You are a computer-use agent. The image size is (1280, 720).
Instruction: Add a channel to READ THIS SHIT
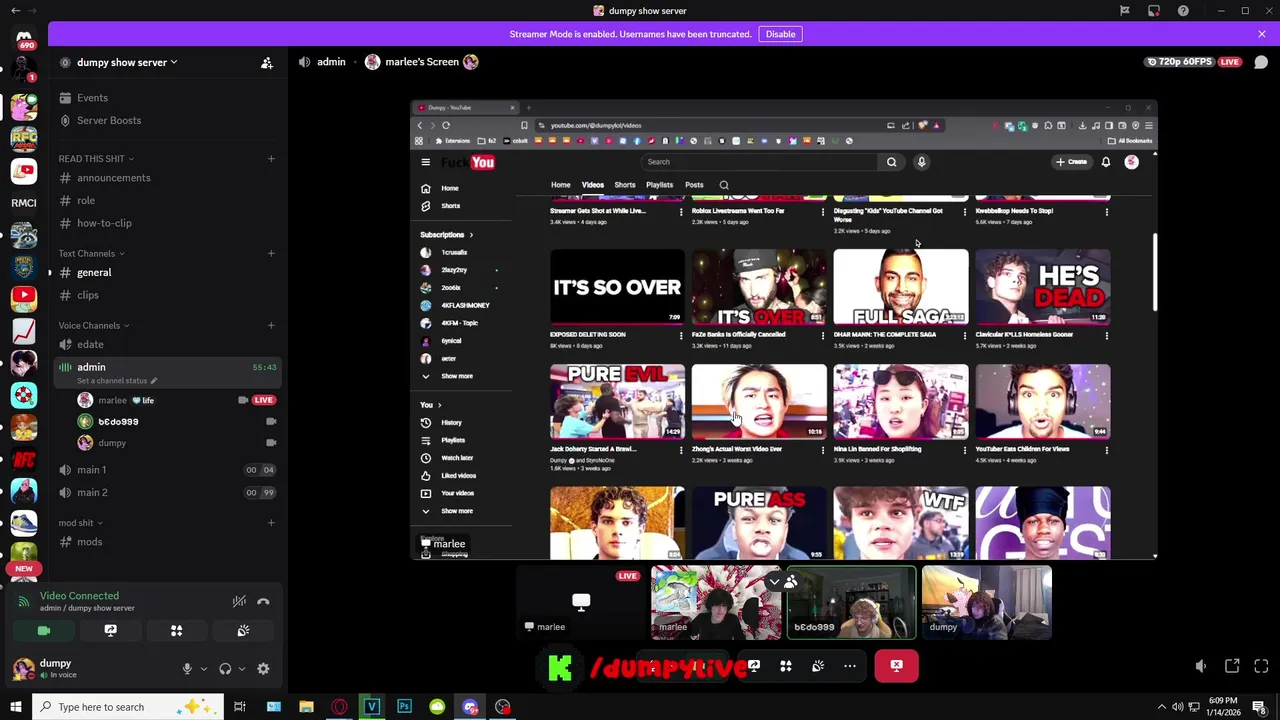(271, 158)
